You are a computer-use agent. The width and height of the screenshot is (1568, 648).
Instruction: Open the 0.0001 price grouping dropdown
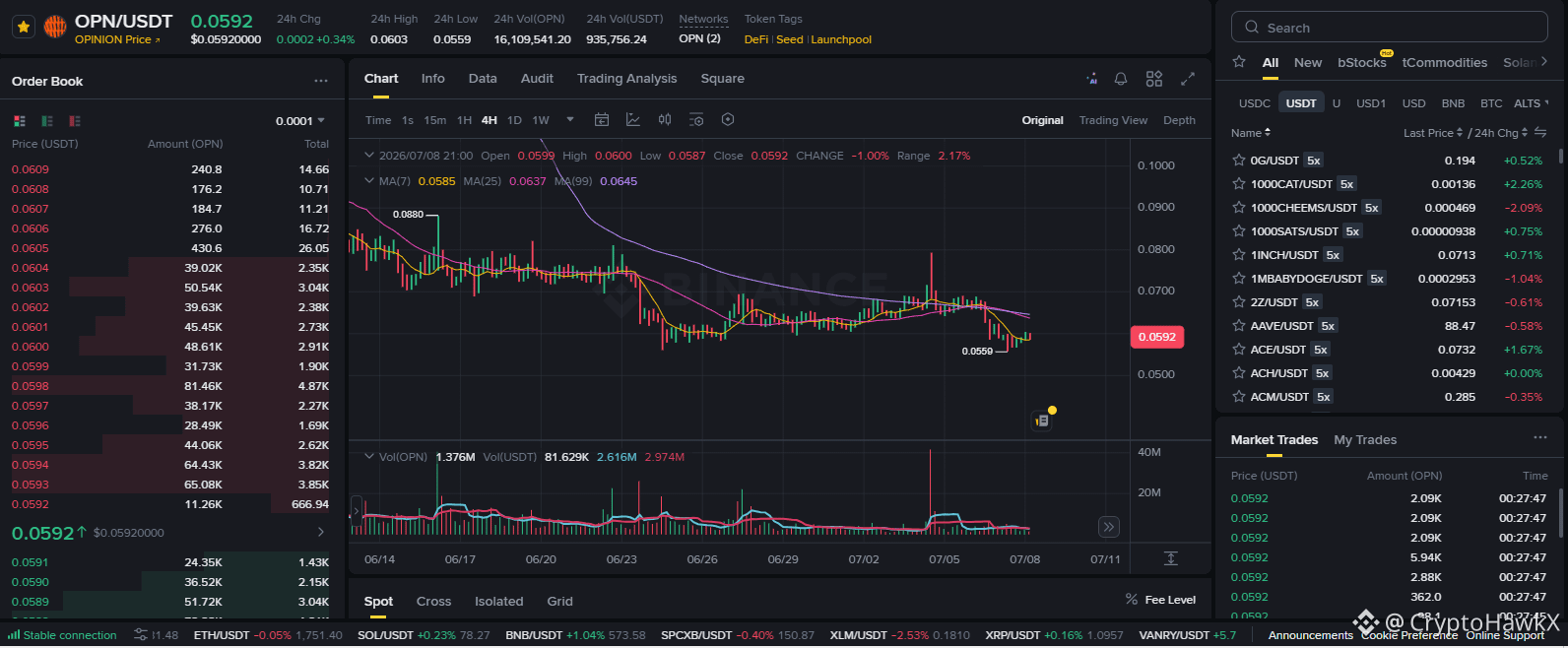click(x=300, y=121)
